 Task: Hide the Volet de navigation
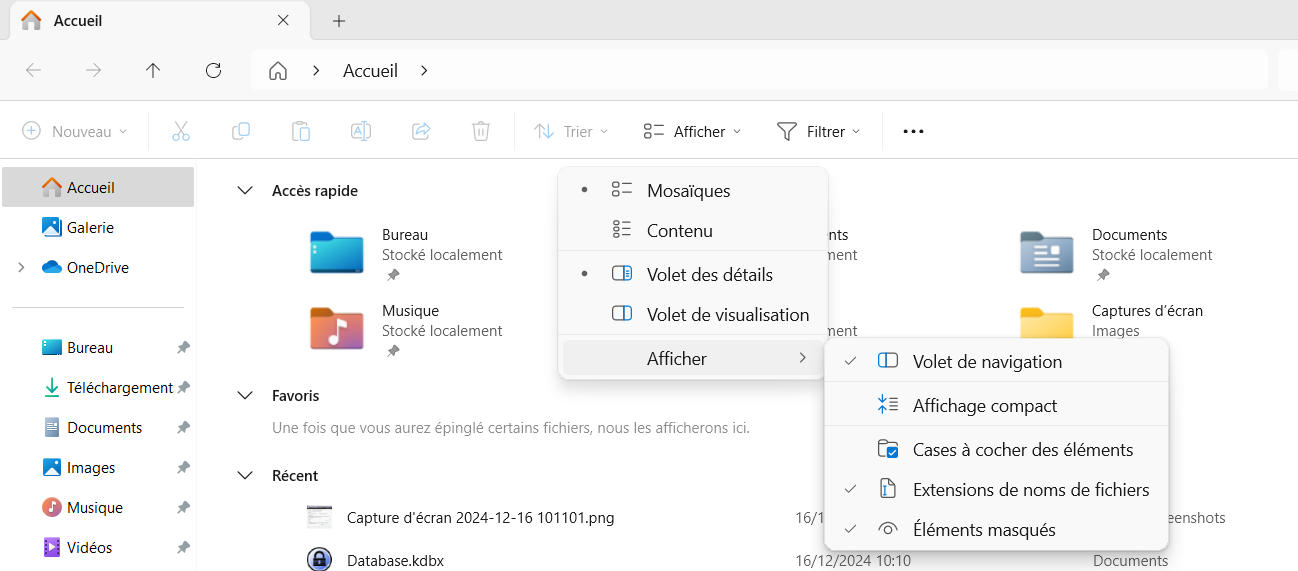[986, 362]
